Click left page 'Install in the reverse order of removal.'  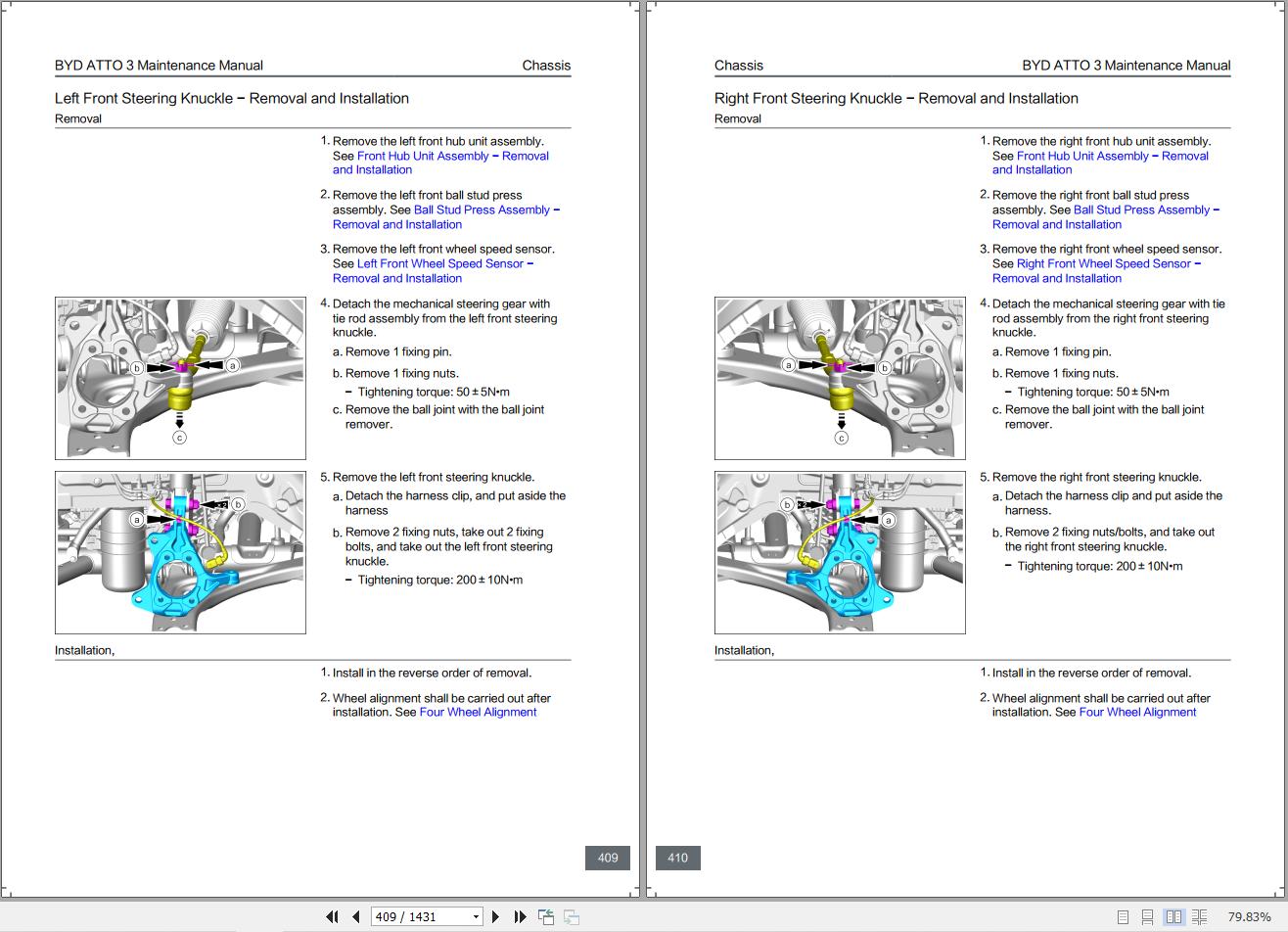[x=433, y=673]
